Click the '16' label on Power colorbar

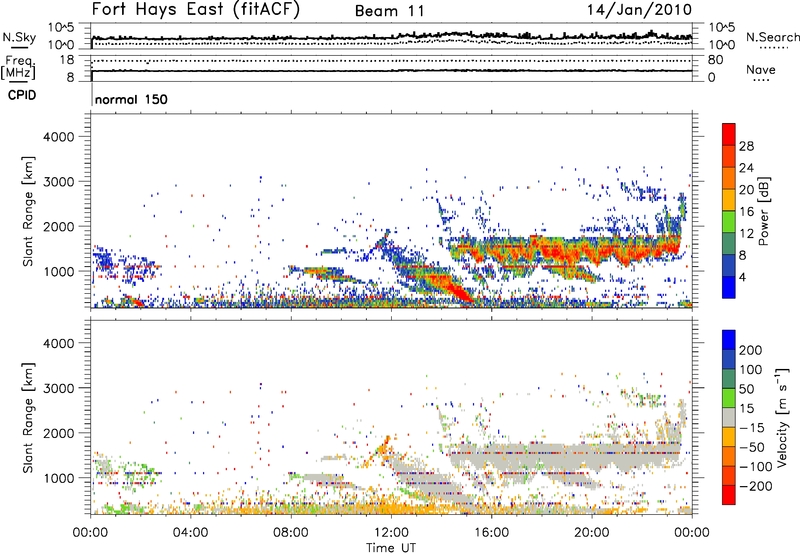[746, 211]
